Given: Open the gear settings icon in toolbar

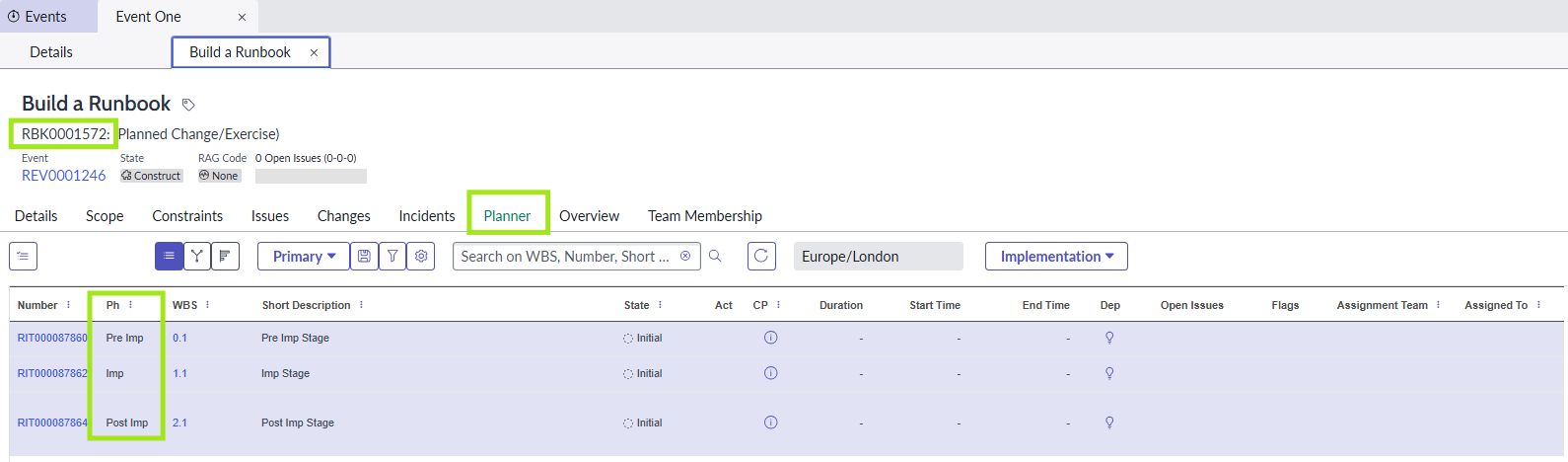Looking at the screenshot, I should [x=421, y=257].
